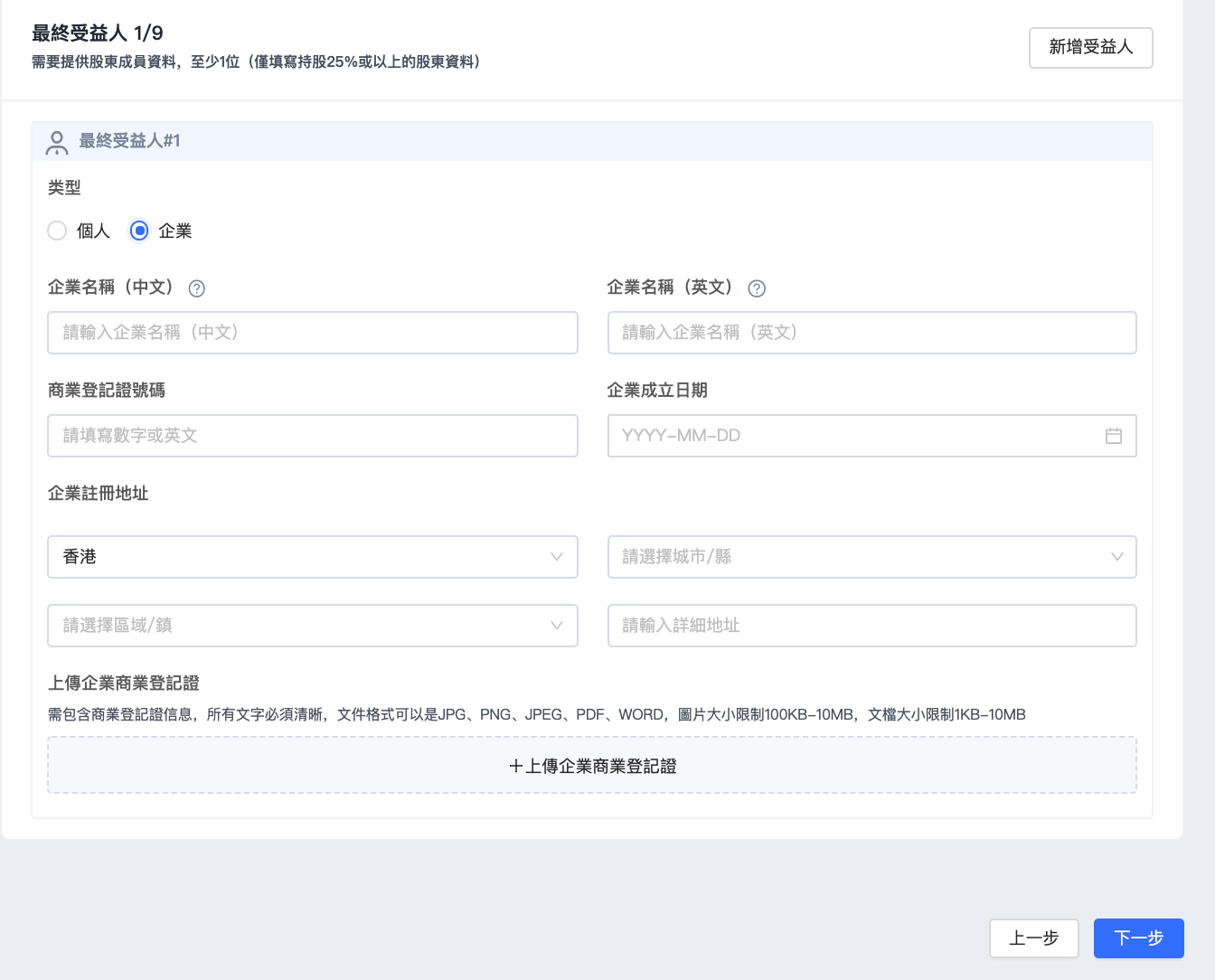Click the 最終受益人 1/9 heading
The image size is (1215, 980).
[98, 33]
